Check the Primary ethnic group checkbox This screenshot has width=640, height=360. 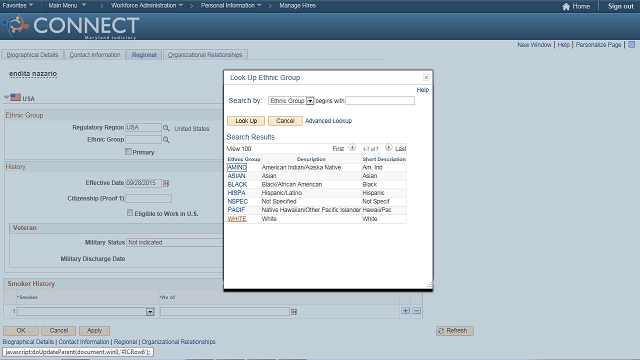pyautogui.click(x=129, y=152)
